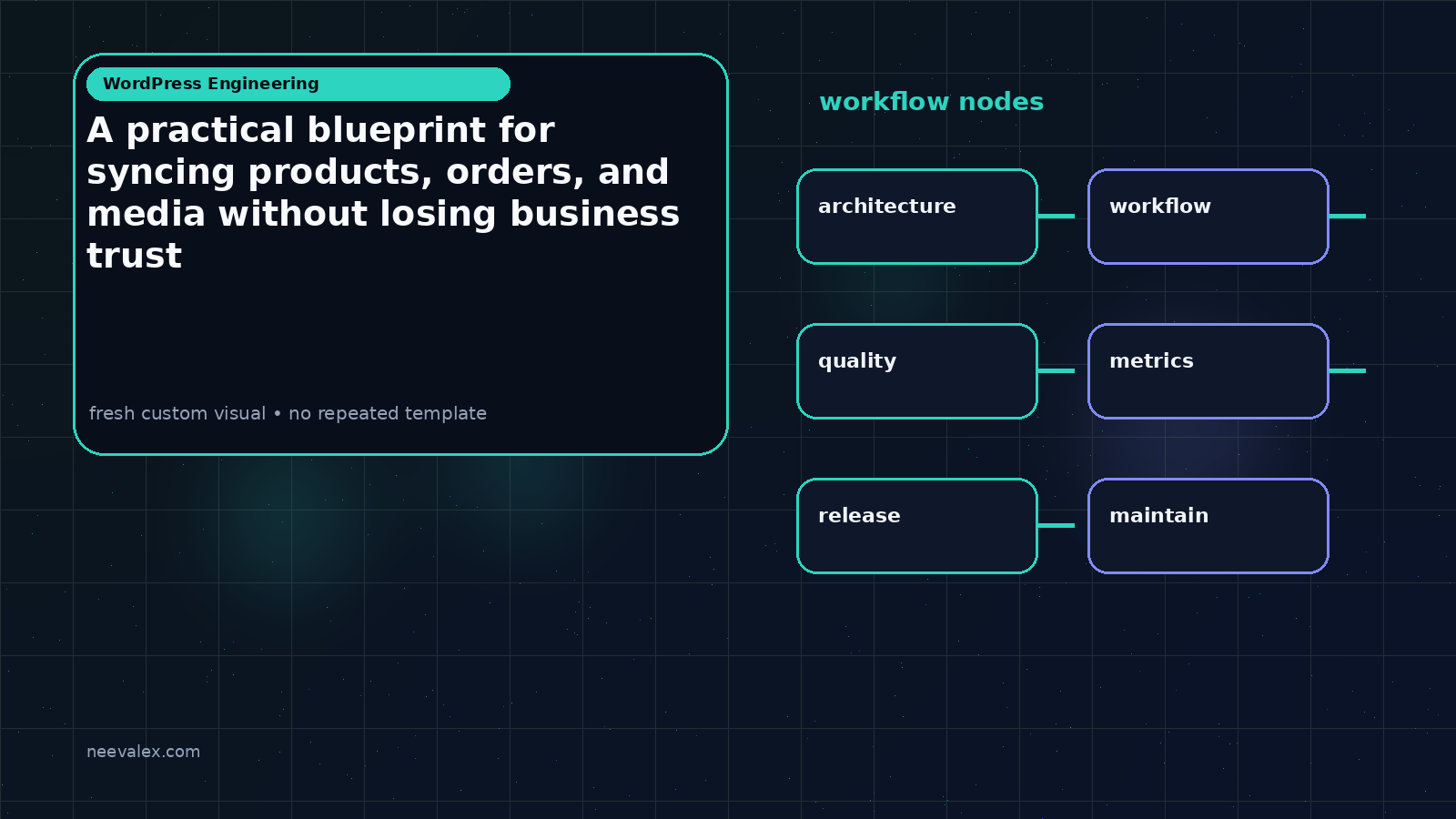Choose the release node card
Viewport: 1456px width, 819px height.
click(x=917, y=526)
